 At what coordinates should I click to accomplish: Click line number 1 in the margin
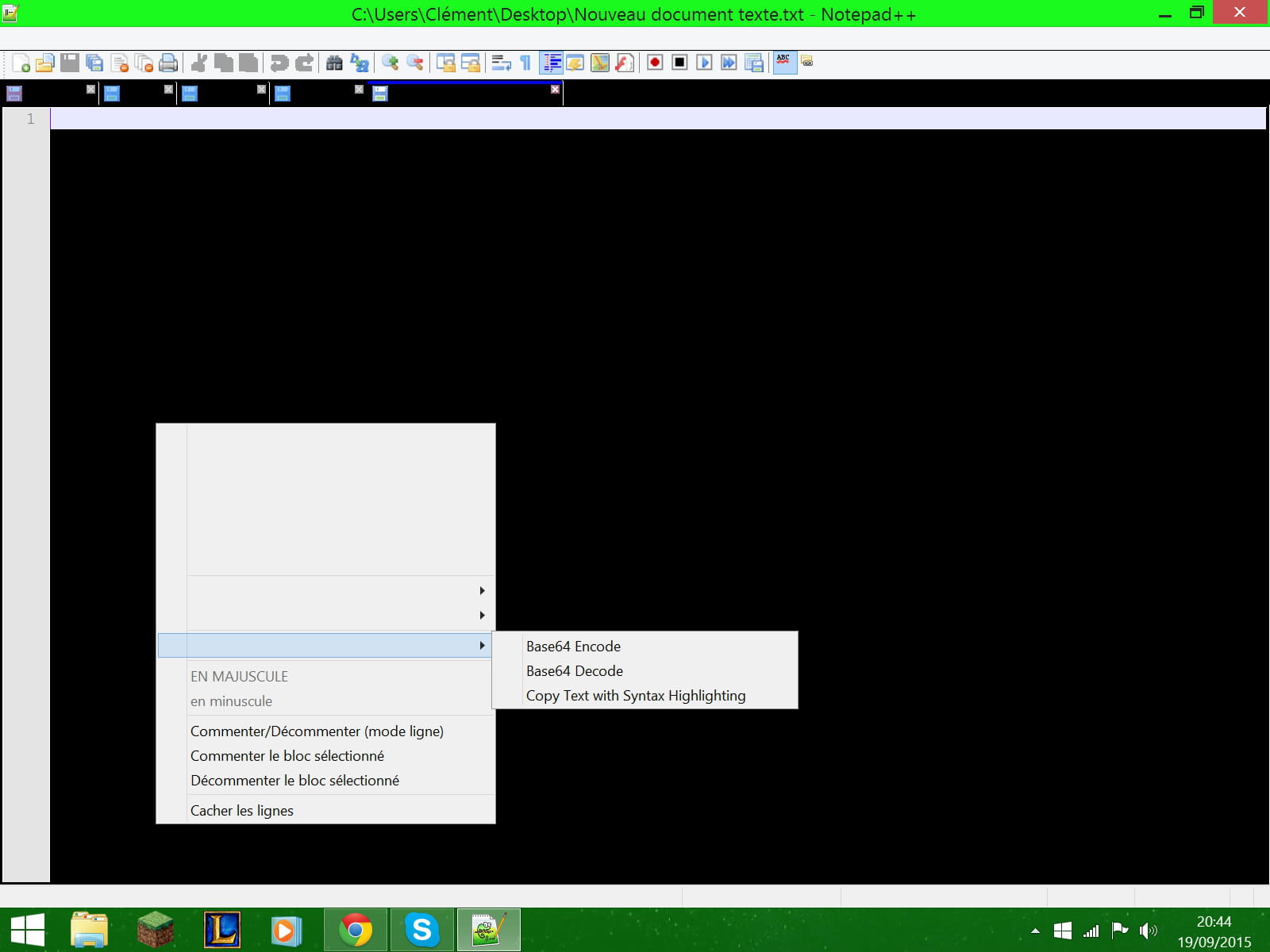31,119
